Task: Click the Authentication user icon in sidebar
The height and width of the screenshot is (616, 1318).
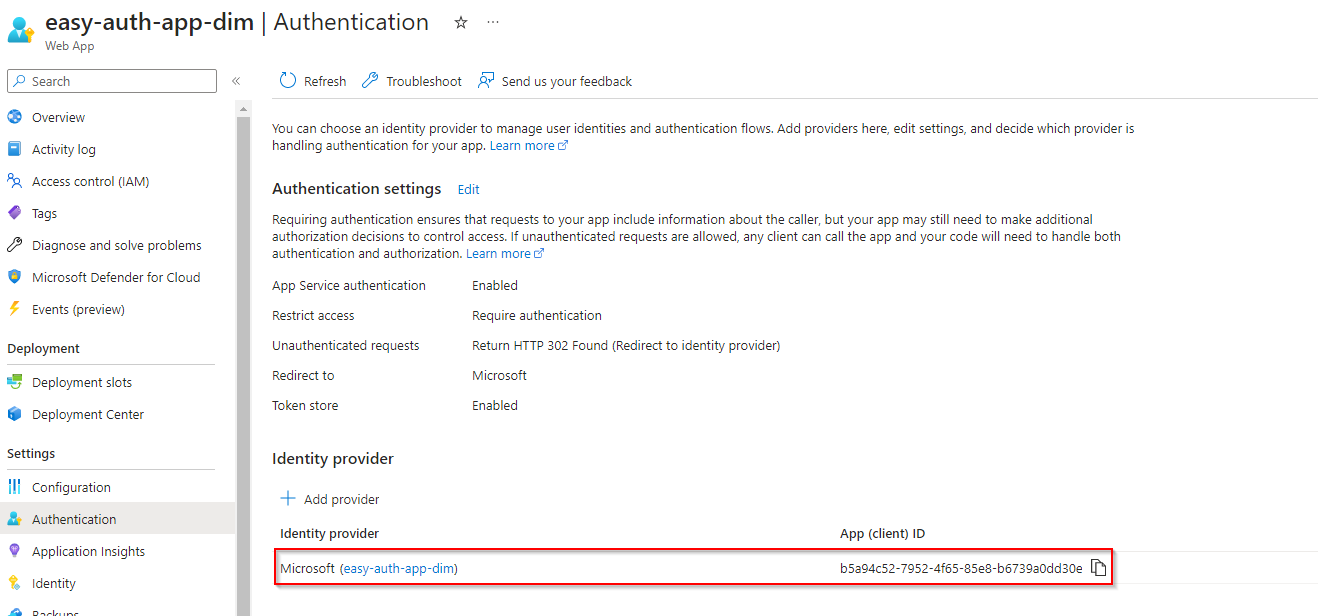Action: [x=14, y=519]
